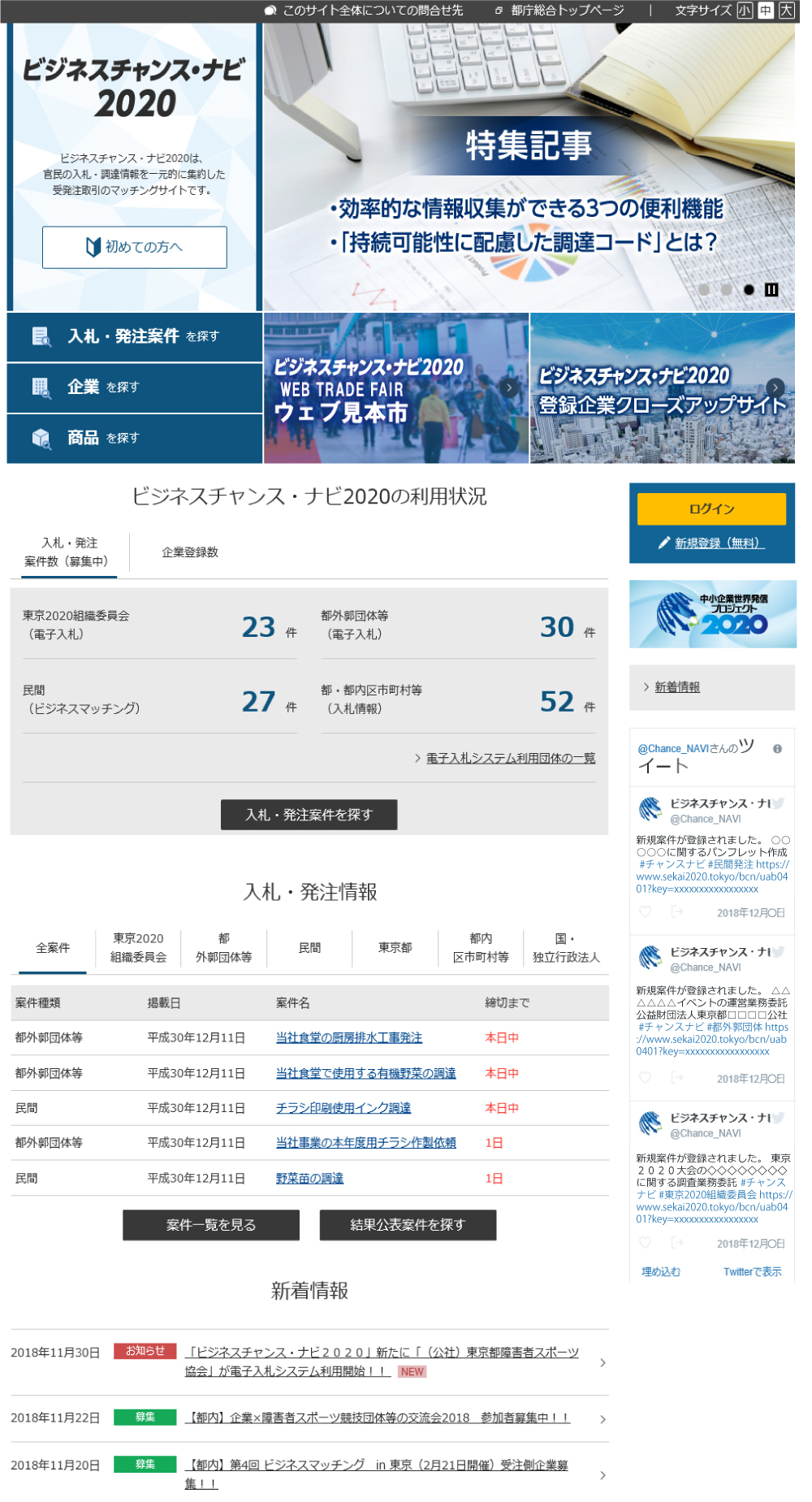812x1502 pixels.
Task: Open @Chance_NAVI profile link in widget header
Action: [672, 749]
